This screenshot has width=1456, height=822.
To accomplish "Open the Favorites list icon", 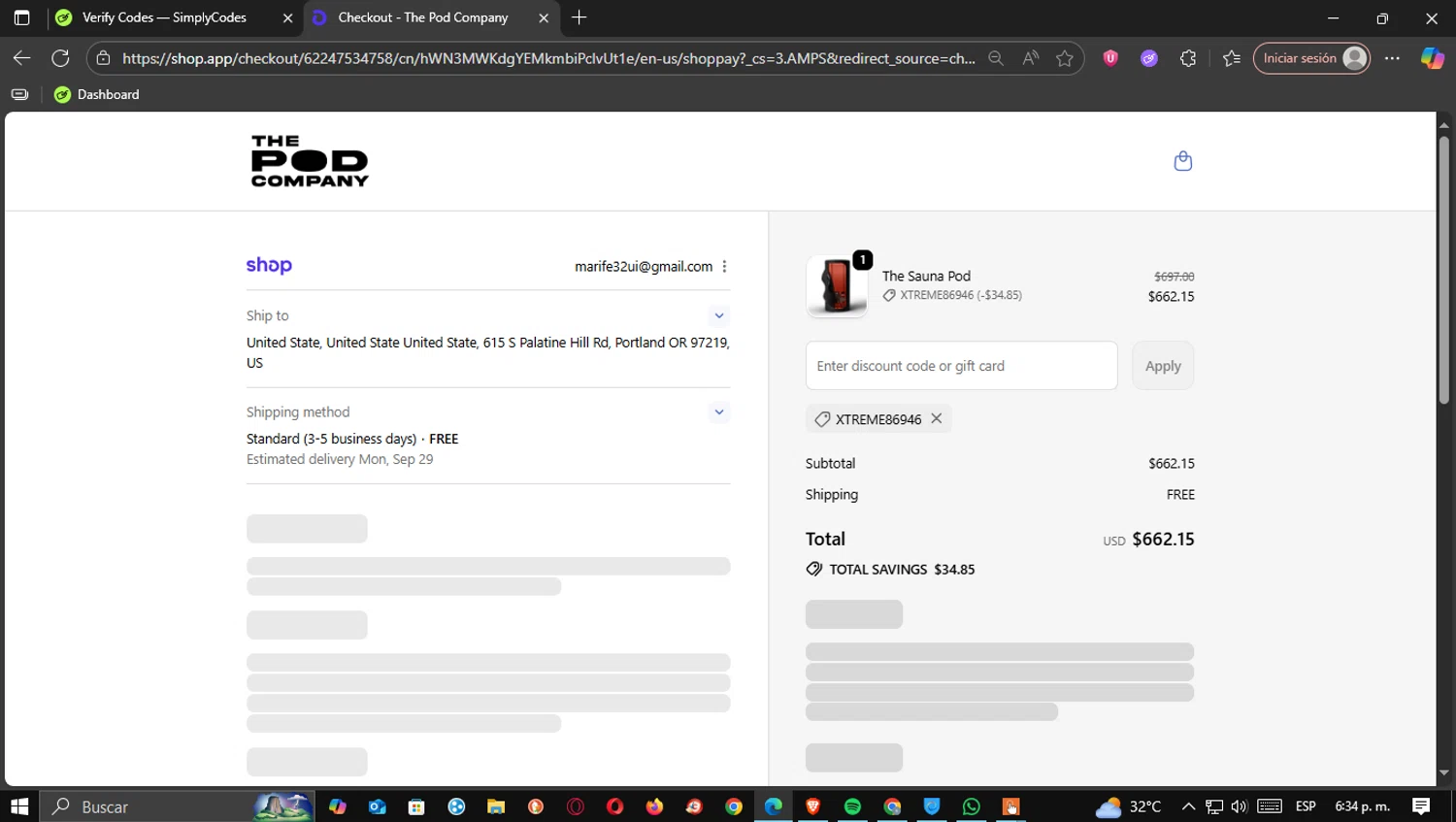I will 1232,58.
